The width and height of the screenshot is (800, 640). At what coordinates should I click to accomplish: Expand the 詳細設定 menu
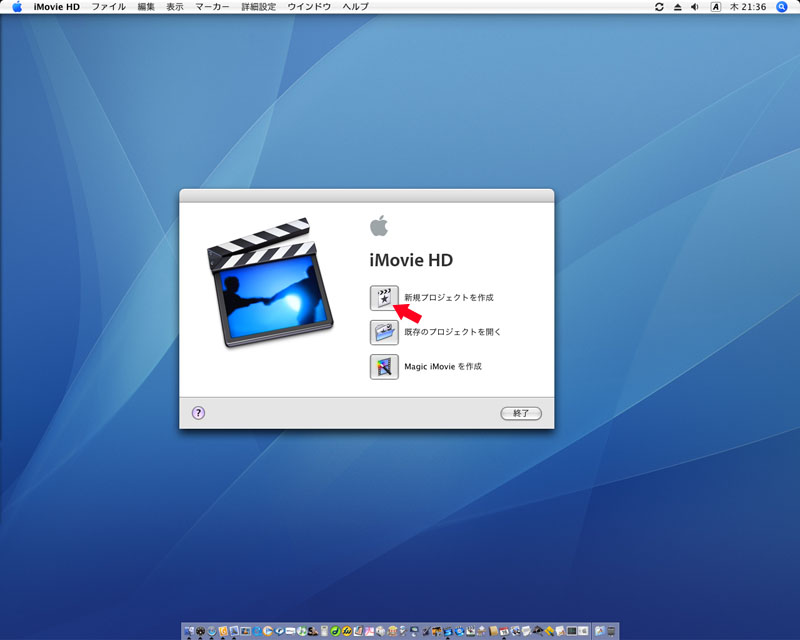pyautogui.click(x=258, y=7)
